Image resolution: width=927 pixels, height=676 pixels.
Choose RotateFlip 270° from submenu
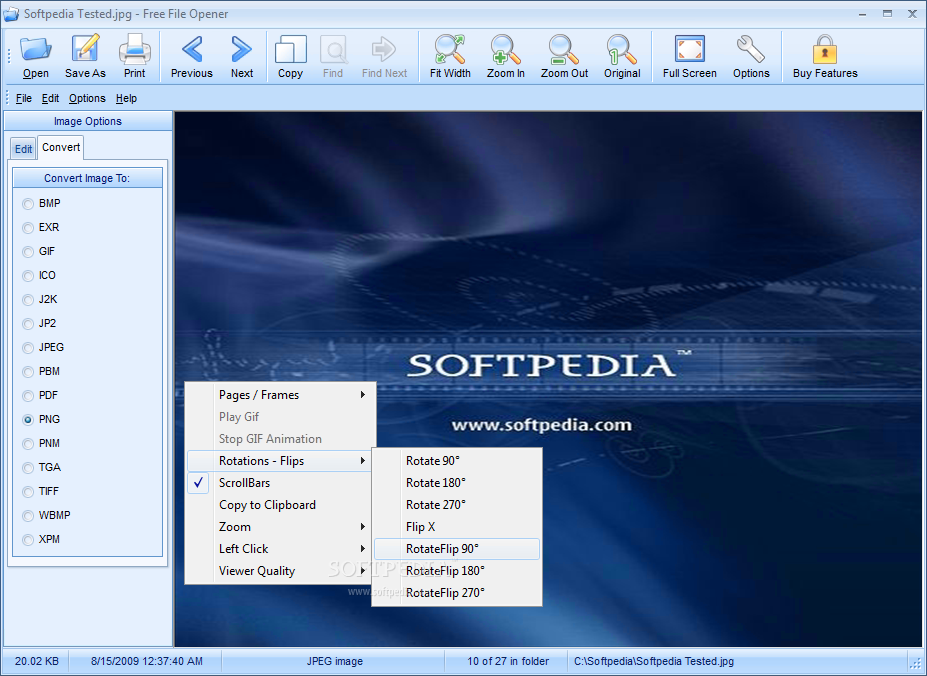coord(457,593)
